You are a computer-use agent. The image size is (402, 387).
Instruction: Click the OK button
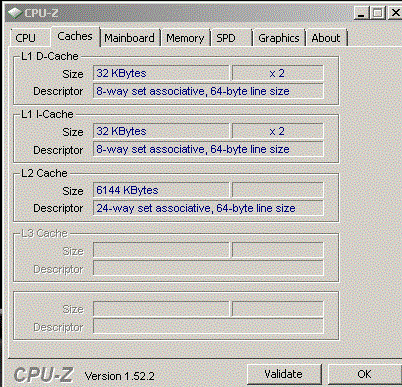(365, 374)
